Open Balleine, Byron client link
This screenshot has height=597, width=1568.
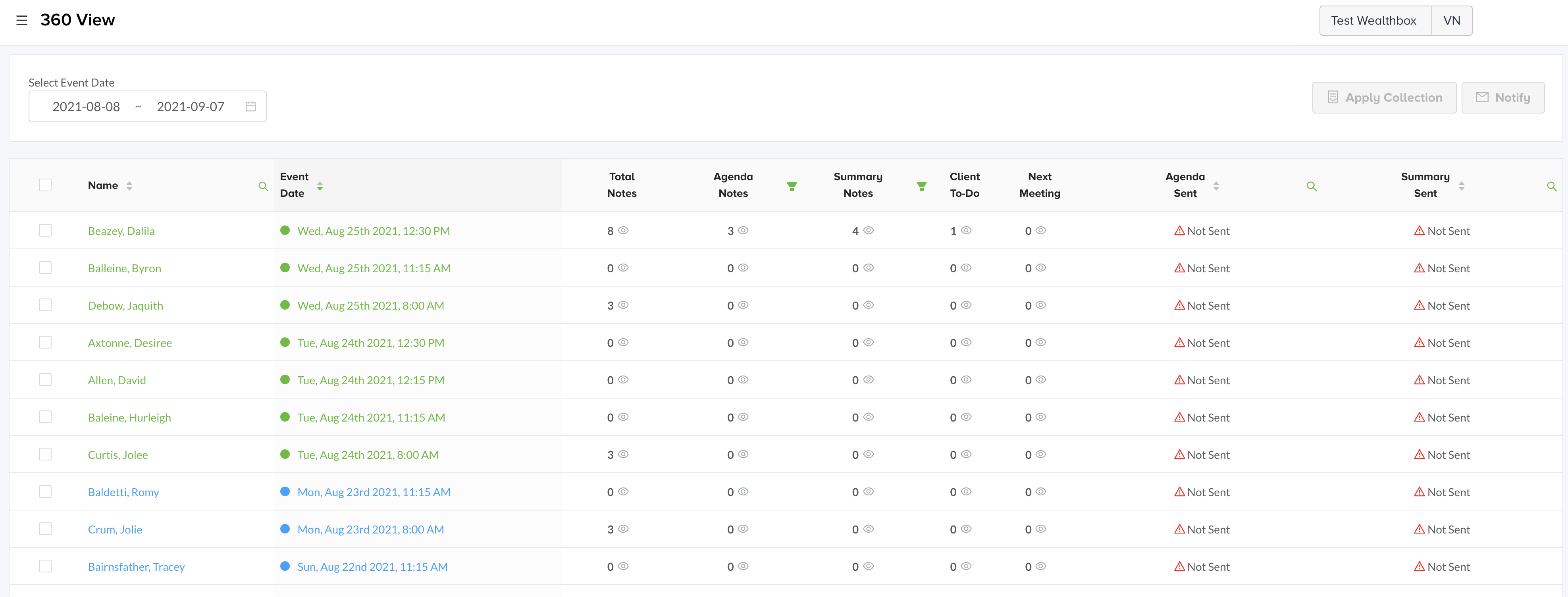click(124, 268)
